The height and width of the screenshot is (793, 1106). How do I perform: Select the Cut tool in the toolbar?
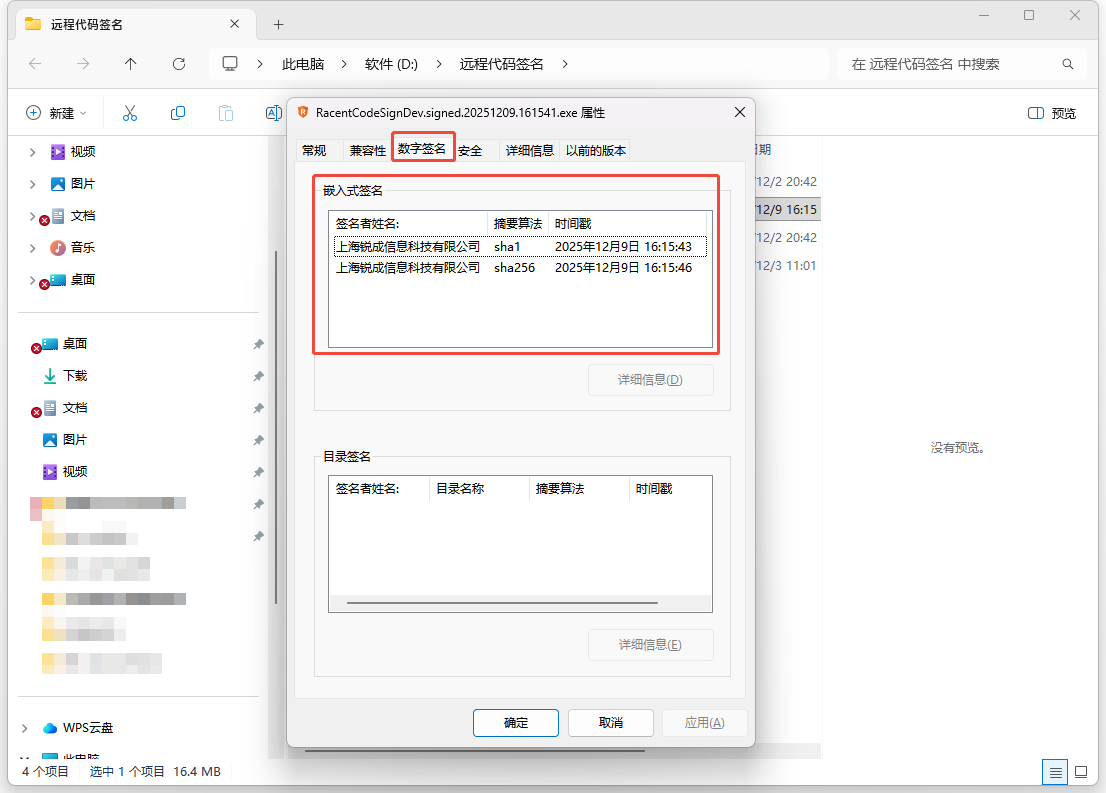click(128, 112)
